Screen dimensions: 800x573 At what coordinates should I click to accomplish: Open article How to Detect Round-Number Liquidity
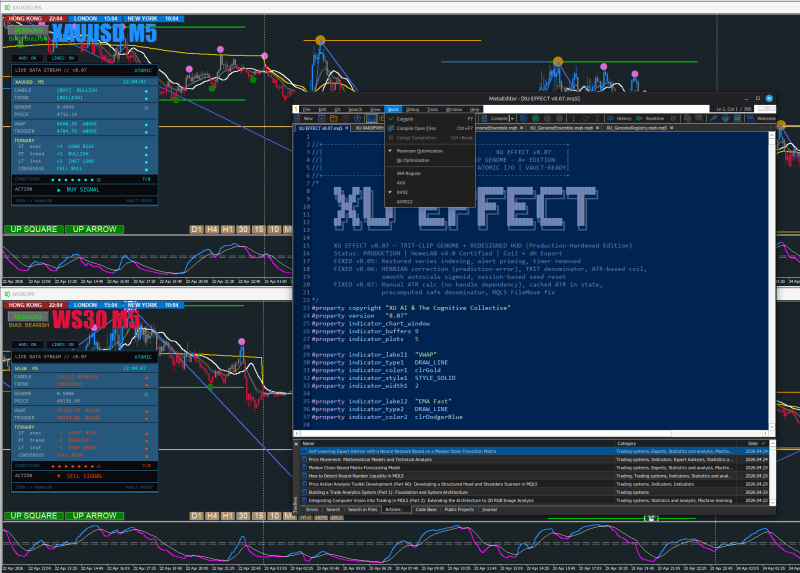(534, 476)
